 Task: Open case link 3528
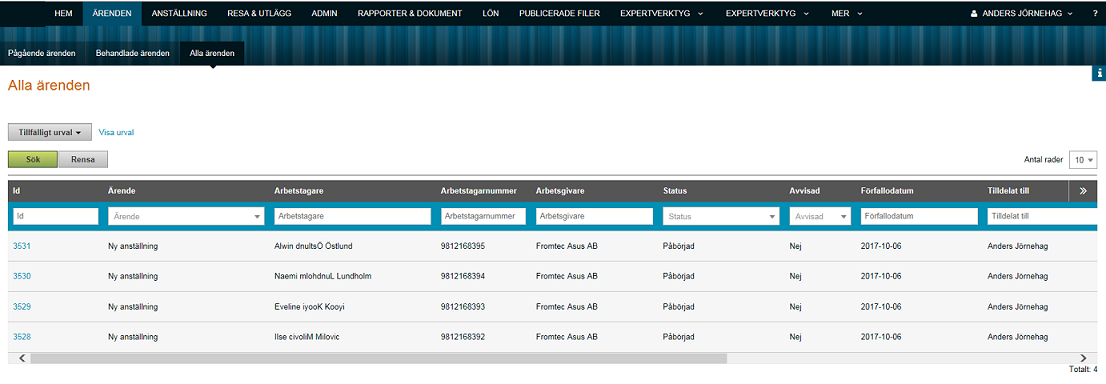(22, 337)
